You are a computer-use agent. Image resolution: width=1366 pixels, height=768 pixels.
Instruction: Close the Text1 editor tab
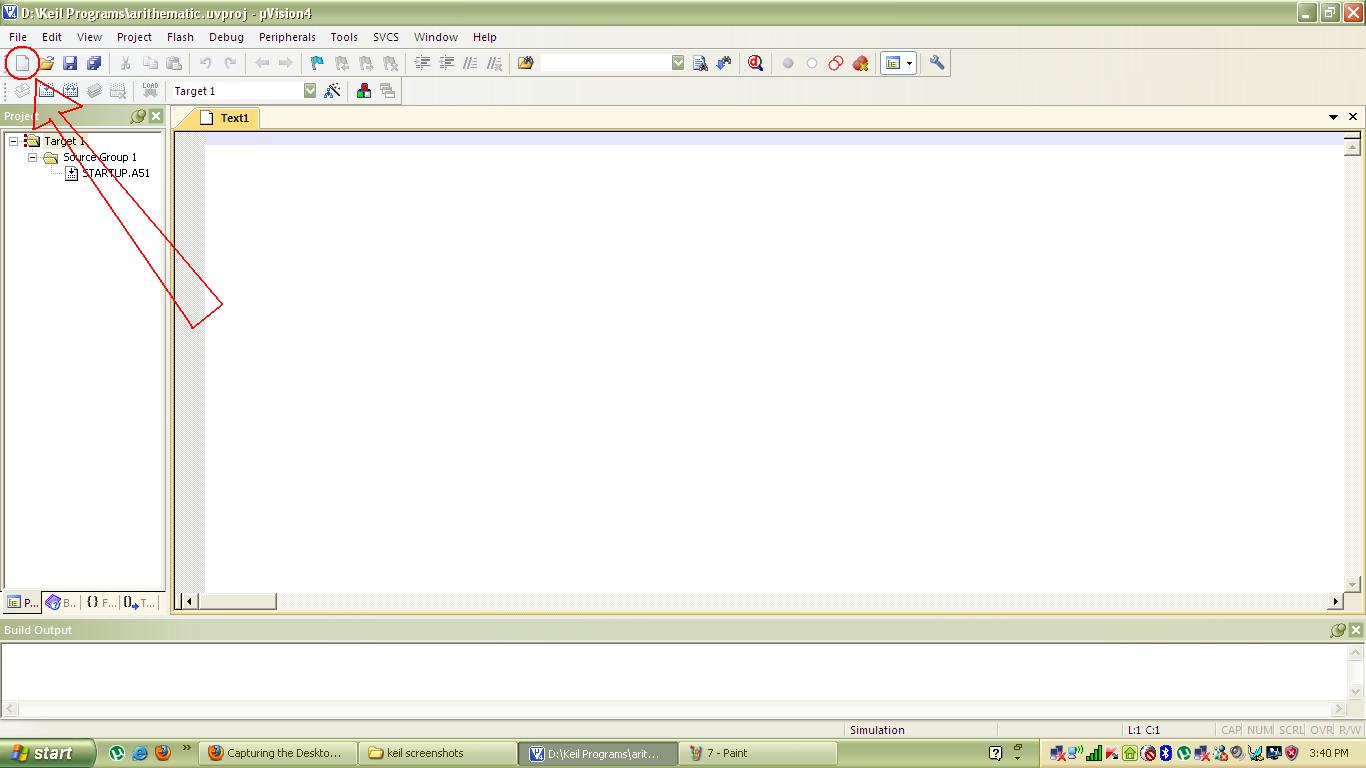click(1353, 117)
